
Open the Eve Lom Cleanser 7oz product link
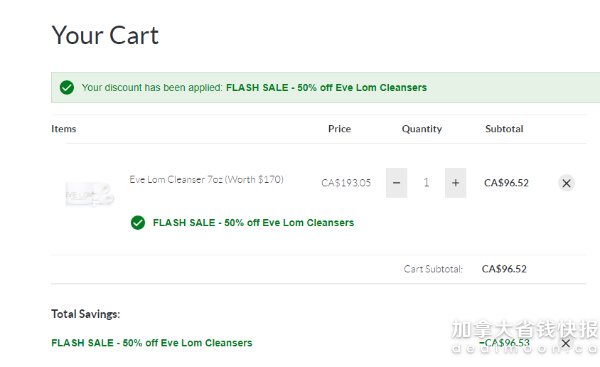(x=206, y=179)
